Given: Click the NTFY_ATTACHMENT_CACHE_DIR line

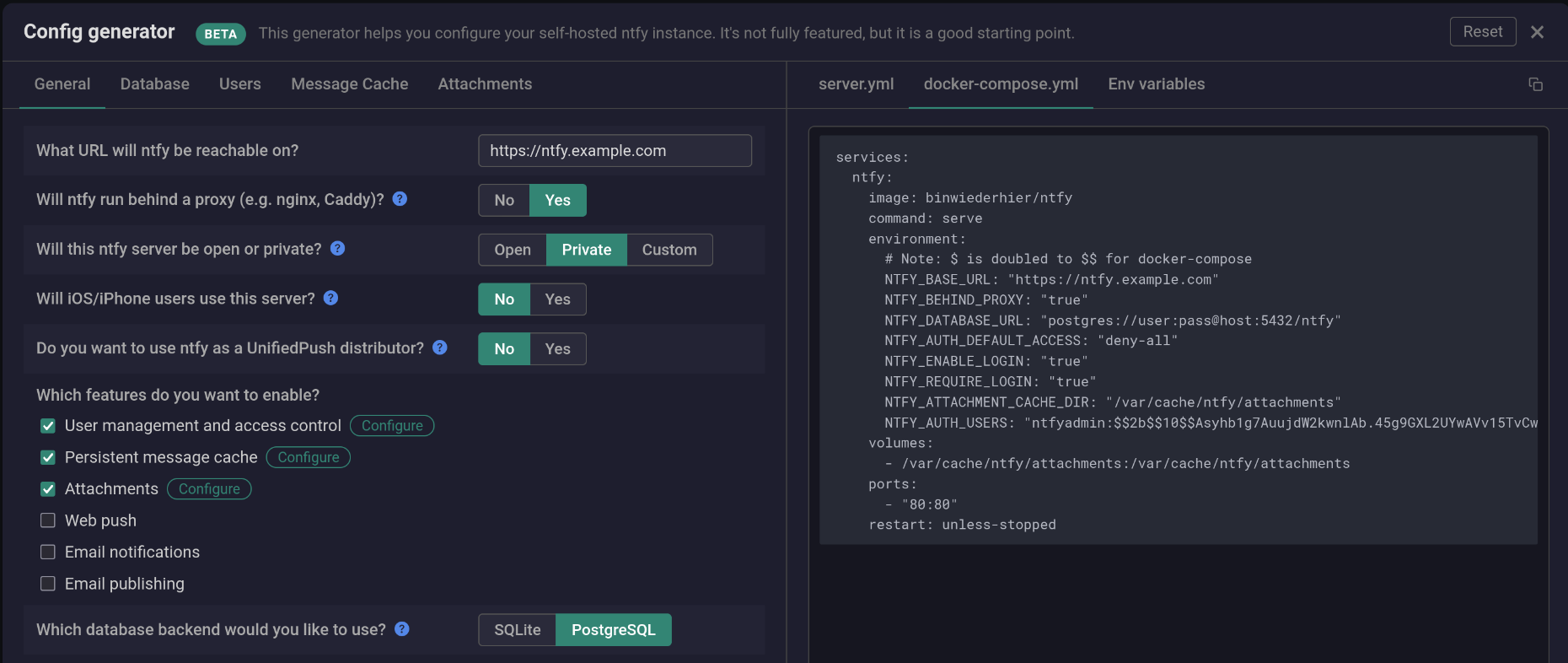Looking at the screenshot, I should coord(1113,402).
